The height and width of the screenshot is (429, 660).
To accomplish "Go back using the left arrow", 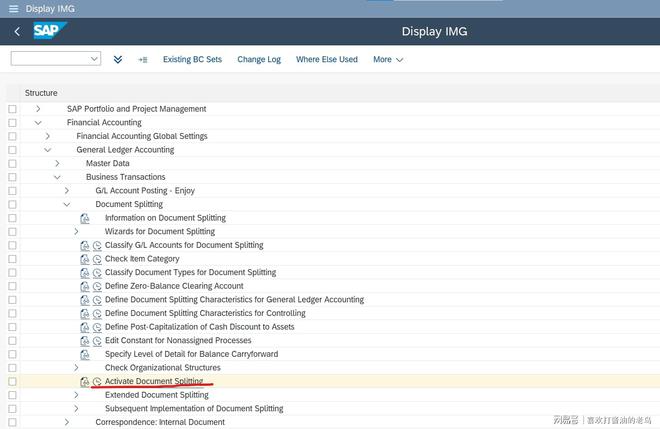I will tap(17, 32).
